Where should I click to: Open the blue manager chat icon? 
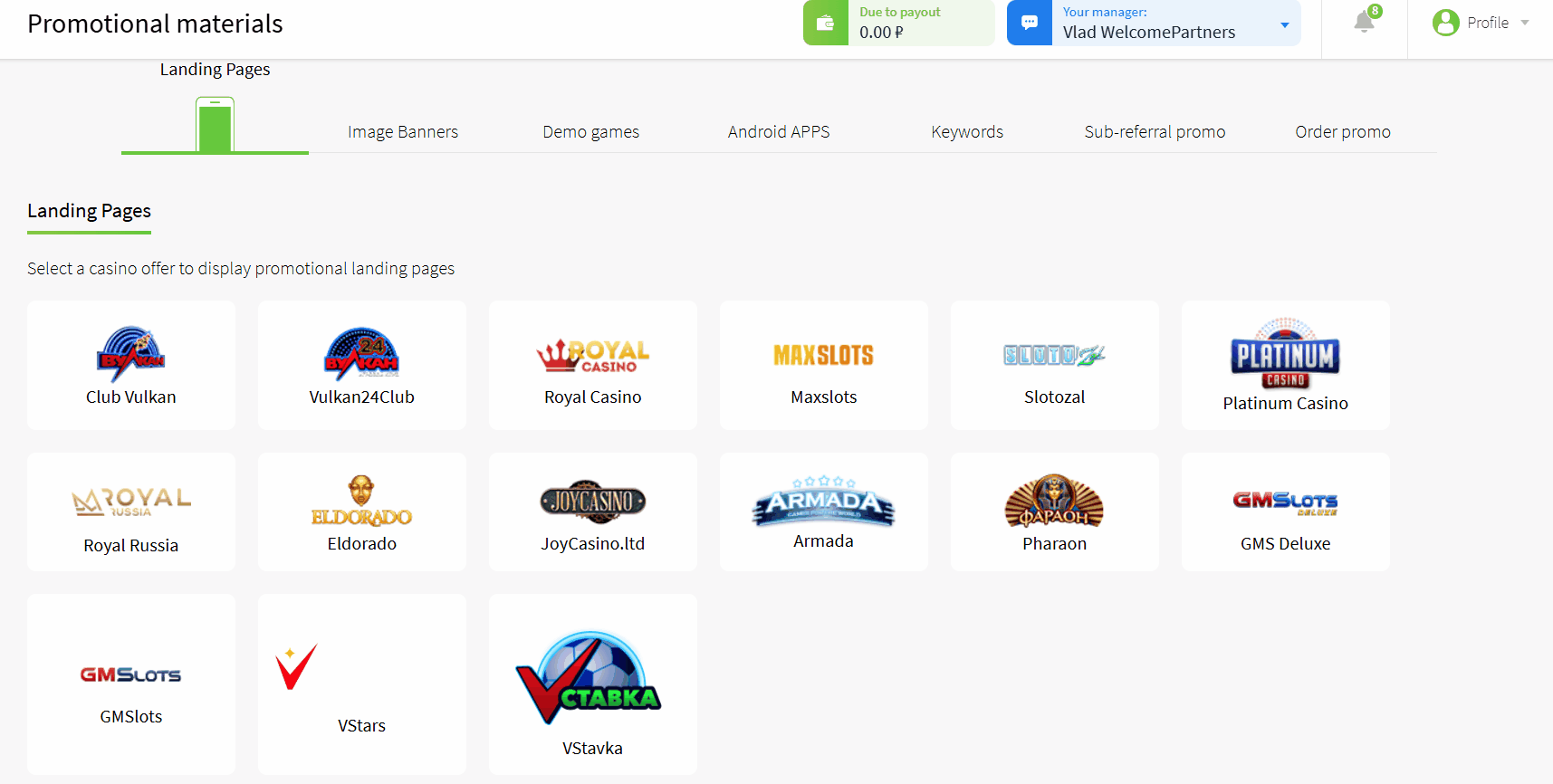[1030, 23]
